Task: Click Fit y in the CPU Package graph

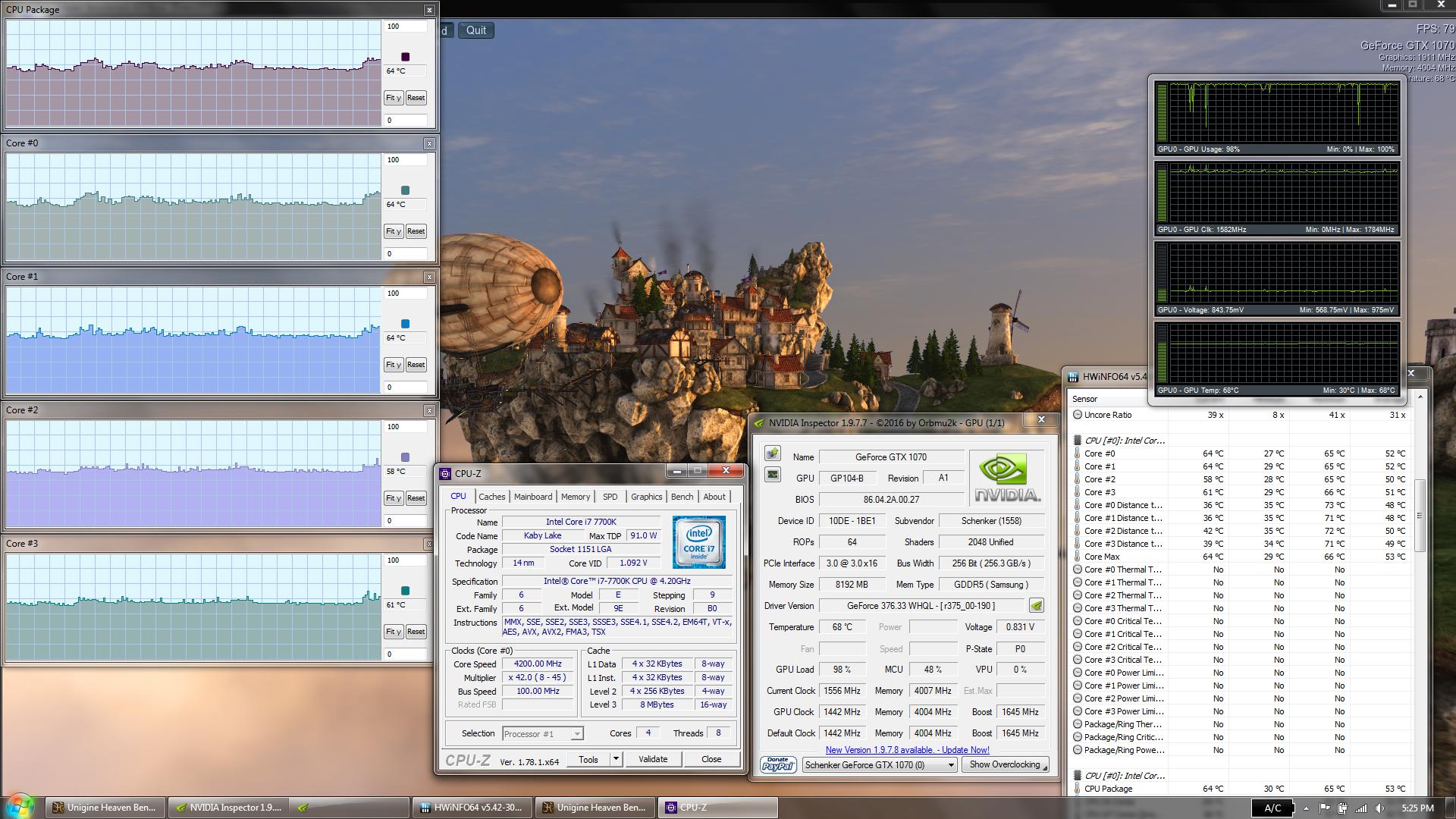Action: pyautogui.click(x=393, y=98)
